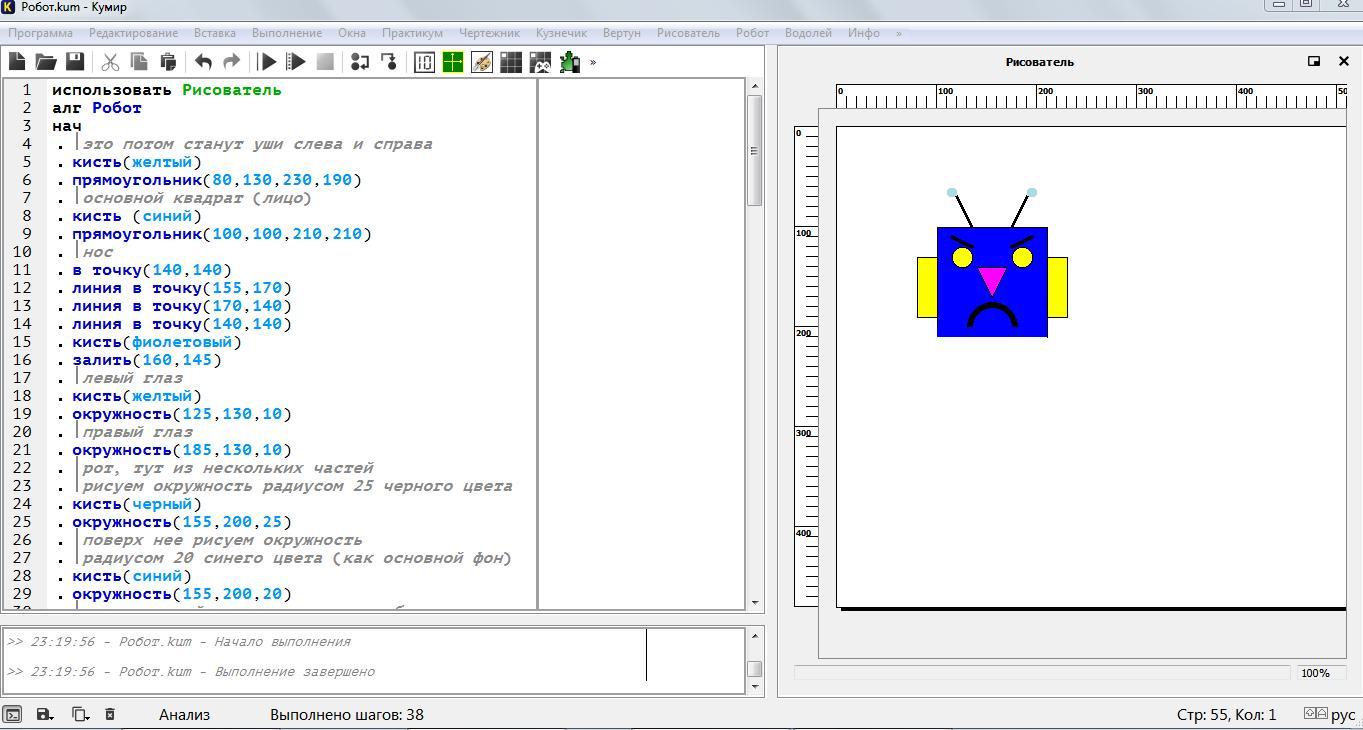Screen dimensions: 1363x730
Task: Open the Рисователь menu
Action: 688,33
